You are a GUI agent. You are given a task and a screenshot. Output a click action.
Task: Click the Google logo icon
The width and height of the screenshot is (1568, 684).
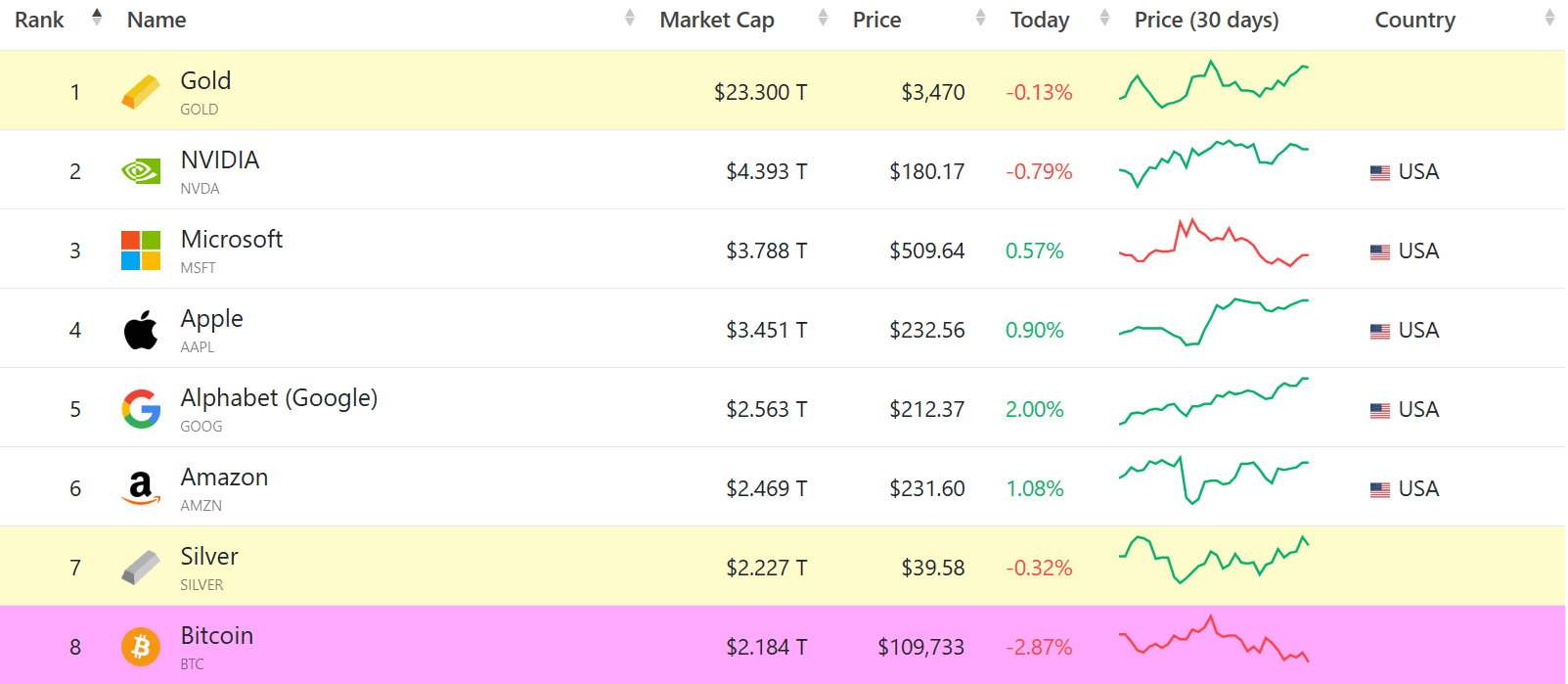pos(141,409)
